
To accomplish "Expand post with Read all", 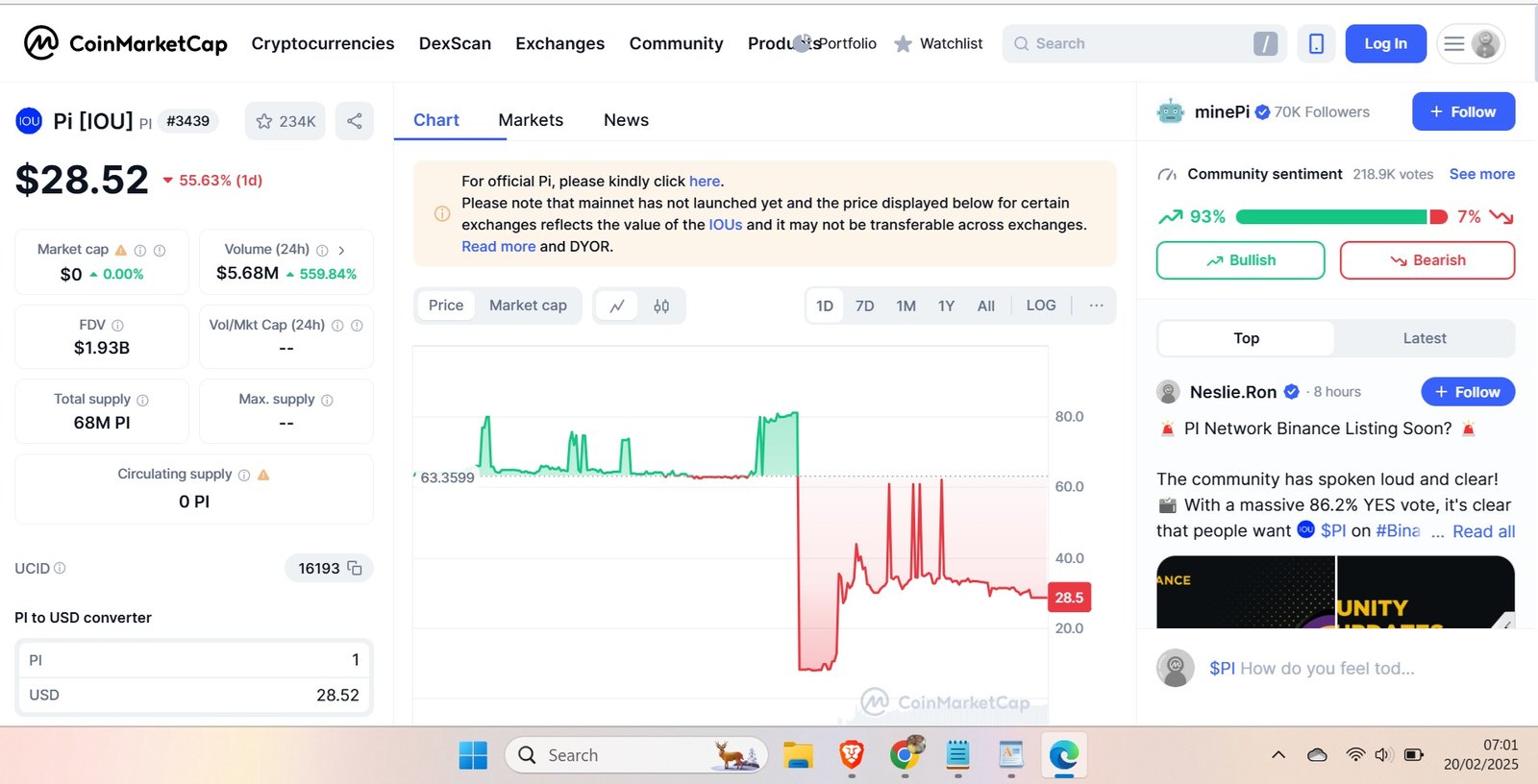I will pyautogui.click(x=1483, y=531).
